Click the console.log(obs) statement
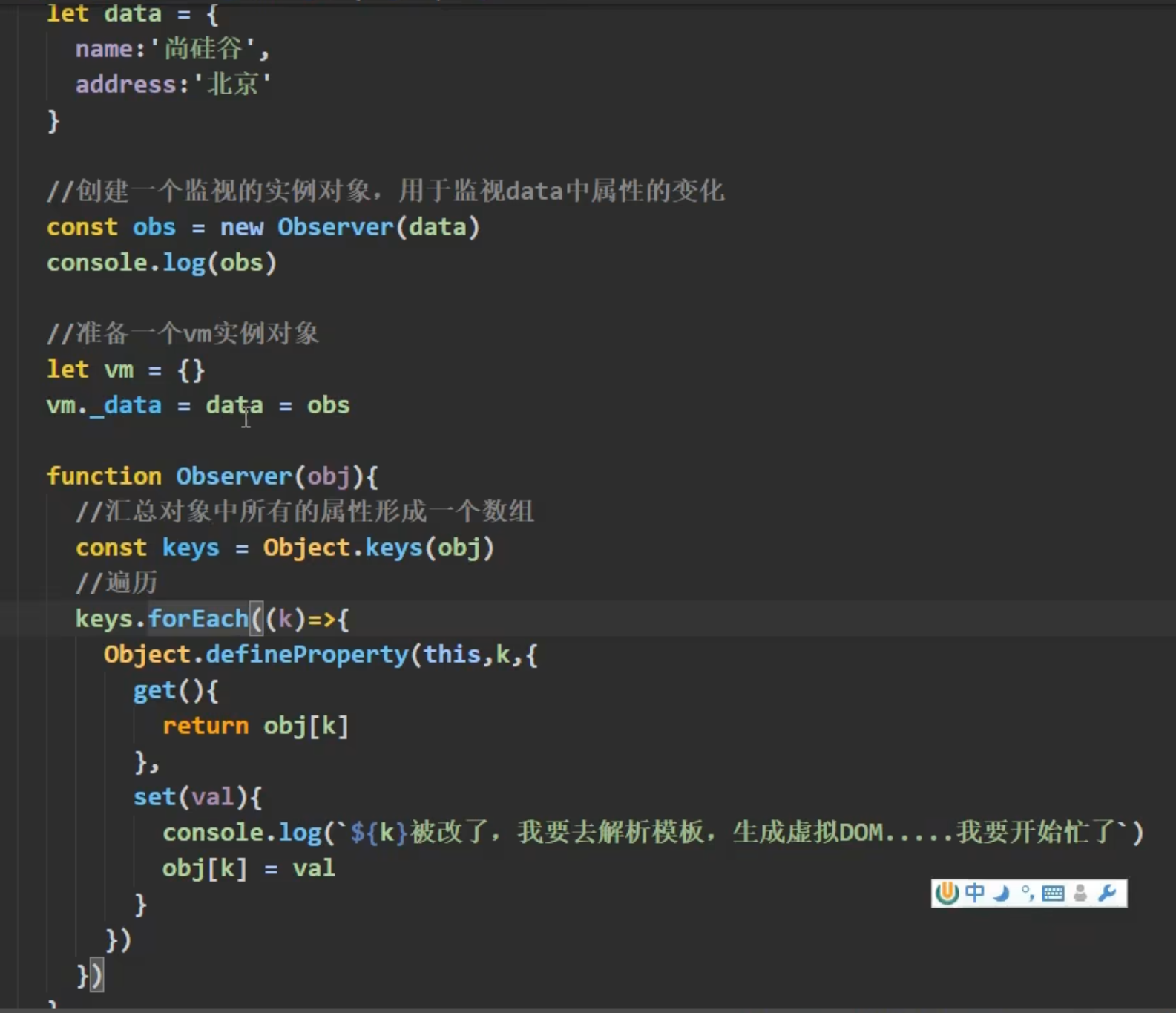Image resolution: width=1176 pixels, height=1013 pixels. 161,263
